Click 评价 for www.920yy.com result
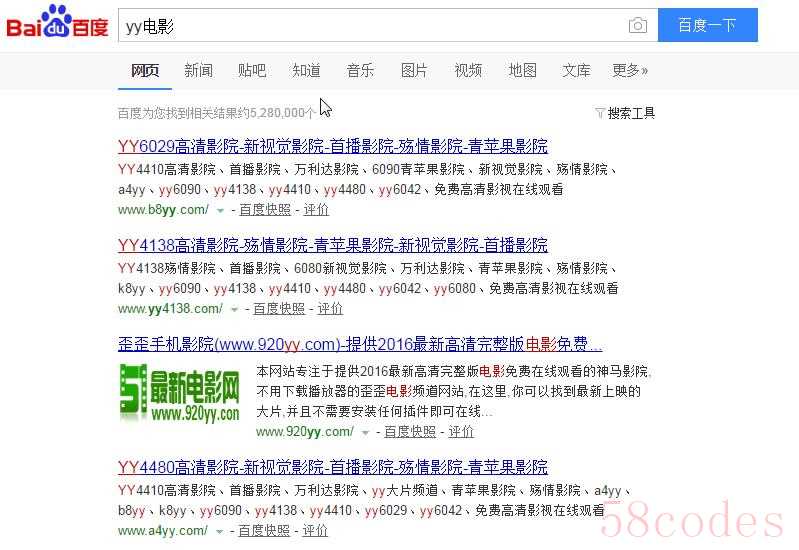 pos(461,432)
